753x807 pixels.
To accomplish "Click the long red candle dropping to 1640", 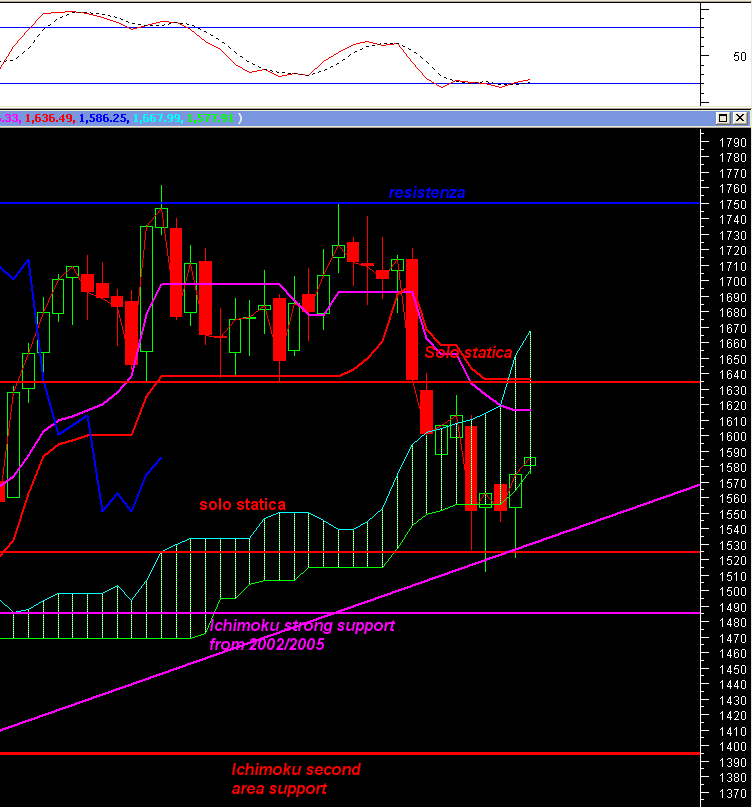I will pyautogui.click(x=412, y=319).
